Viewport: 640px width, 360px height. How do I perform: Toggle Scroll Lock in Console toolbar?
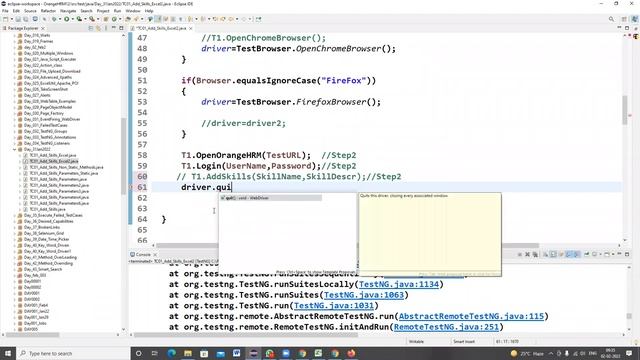(553, 254)
